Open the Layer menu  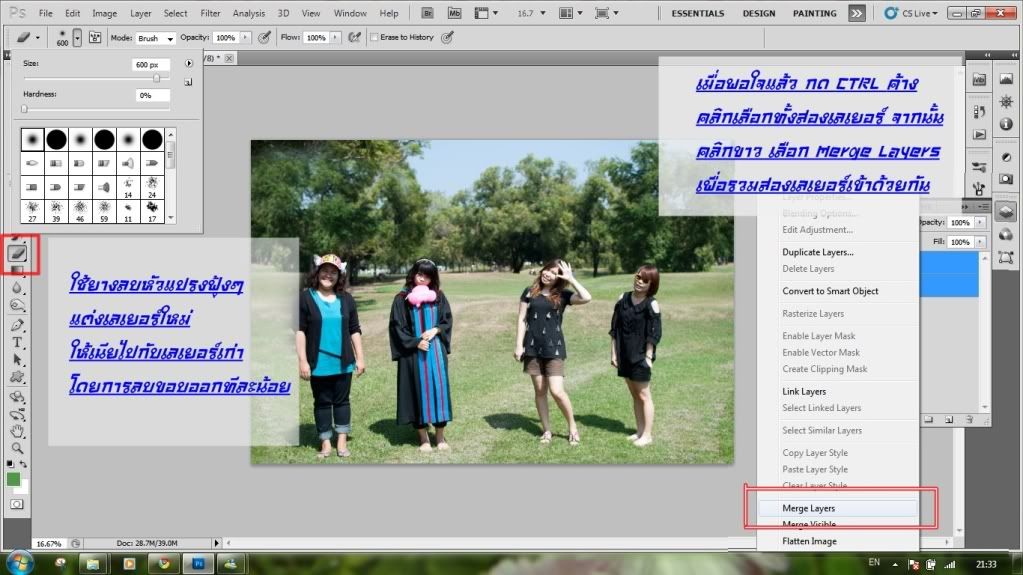[140, 13]
